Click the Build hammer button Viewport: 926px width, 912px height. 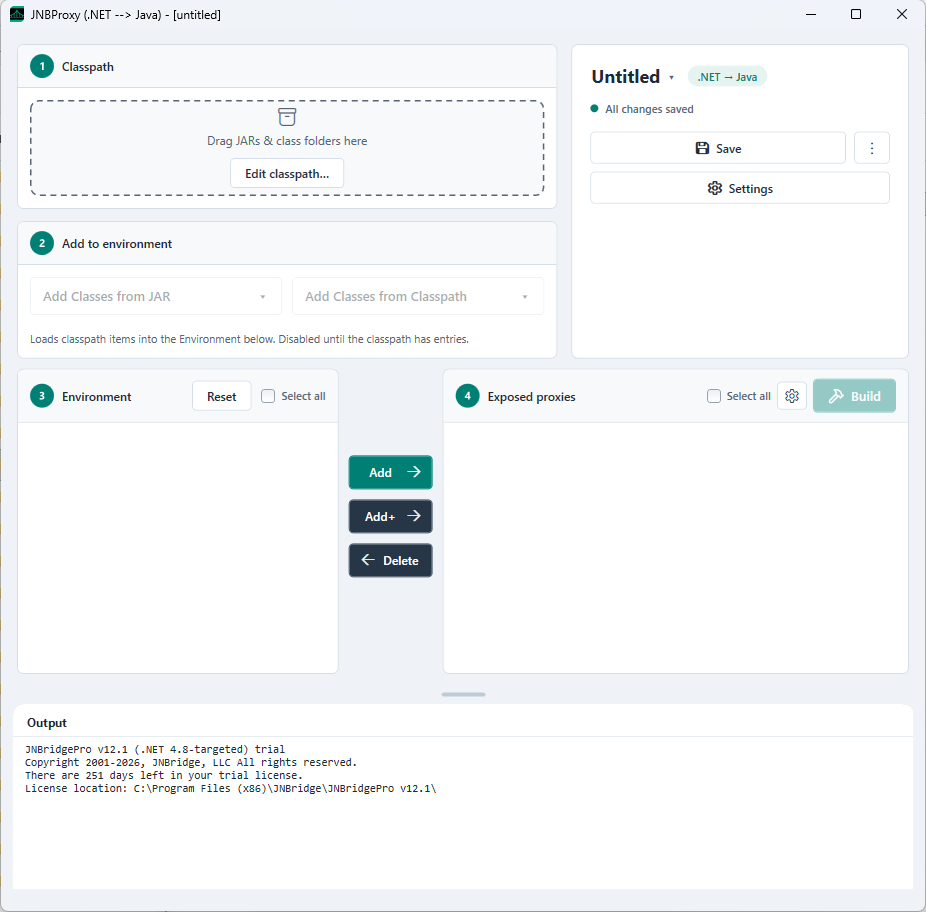(854, 396)
